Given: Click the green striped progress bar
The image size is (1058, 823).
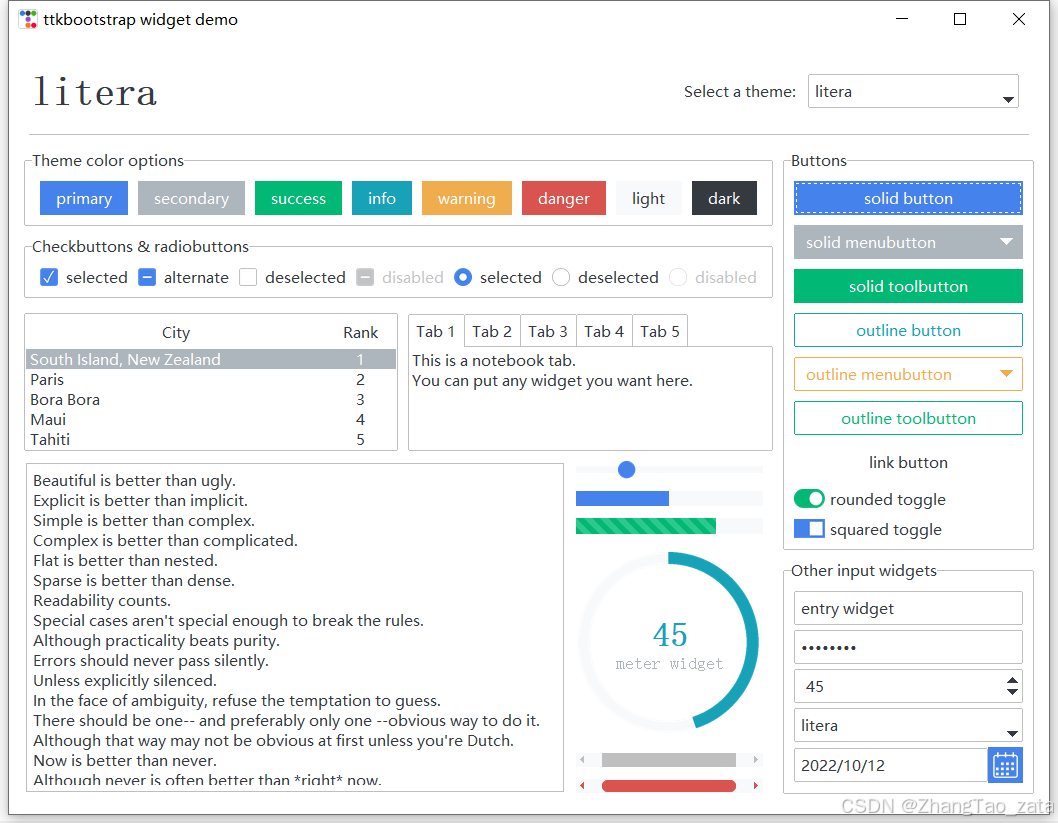Looking at the screenshot, I should [x=669, y=526].
